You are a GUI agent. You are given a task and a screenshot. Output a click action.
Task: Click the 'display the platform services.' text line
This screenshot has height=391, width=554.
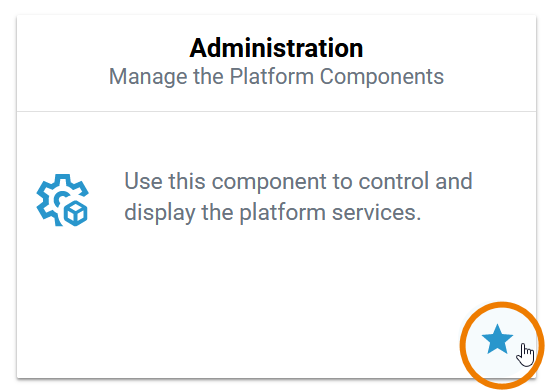click(273, 213)
